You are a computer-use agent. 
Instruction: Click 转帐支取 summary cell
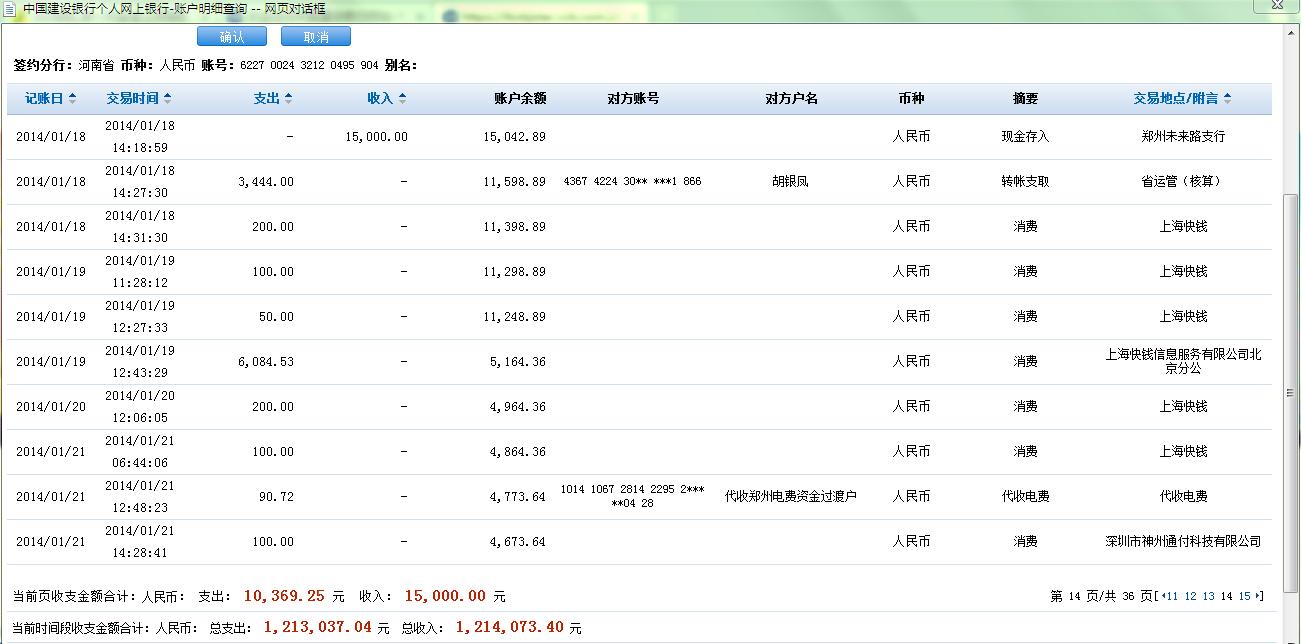1025,182
